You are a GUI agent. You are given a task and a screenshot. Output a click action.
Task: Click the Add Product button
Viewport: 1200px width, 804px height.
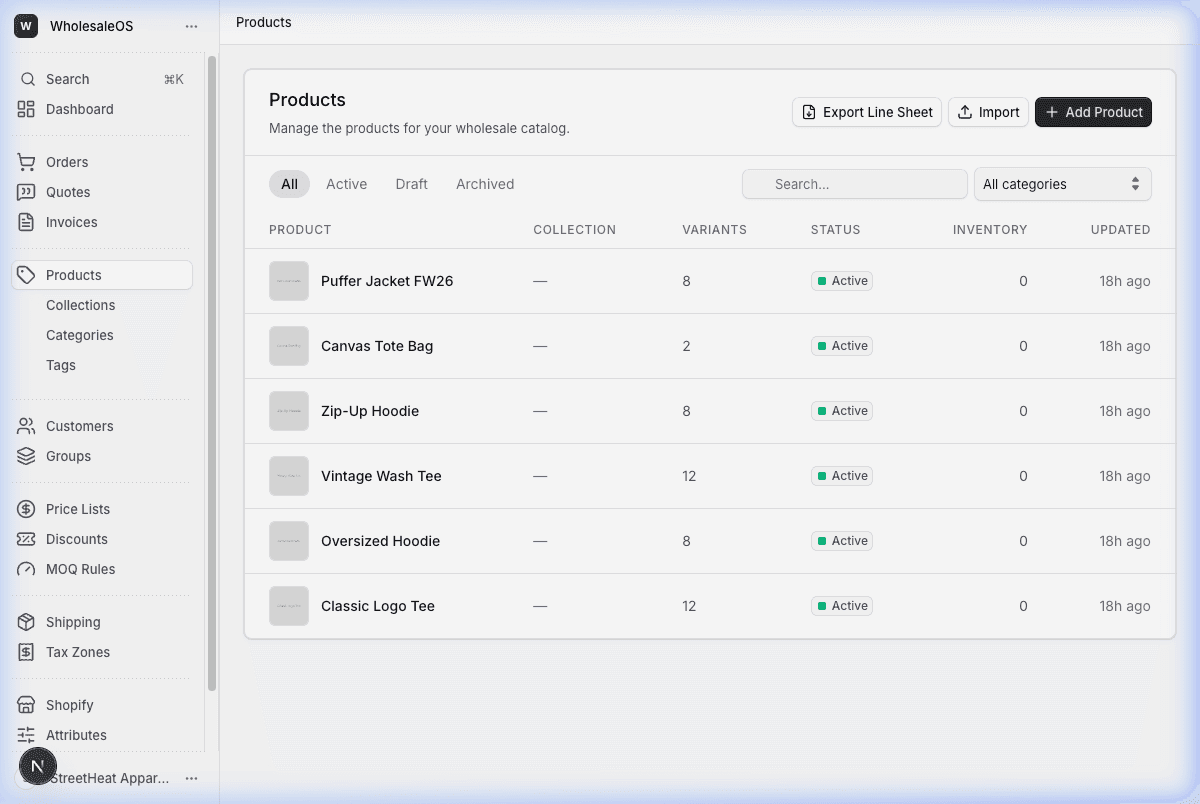coord(1093,112)
